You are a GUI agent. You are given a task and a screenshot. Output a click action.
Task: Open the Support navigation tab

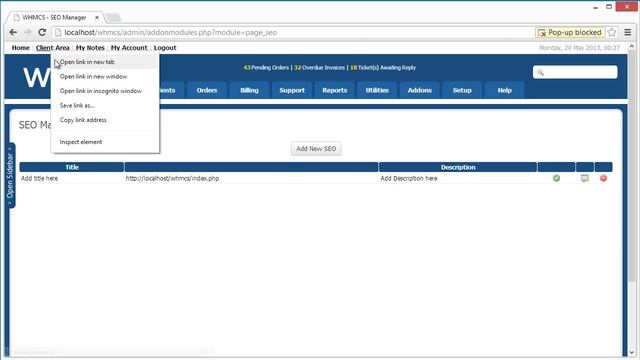[292, 90]
